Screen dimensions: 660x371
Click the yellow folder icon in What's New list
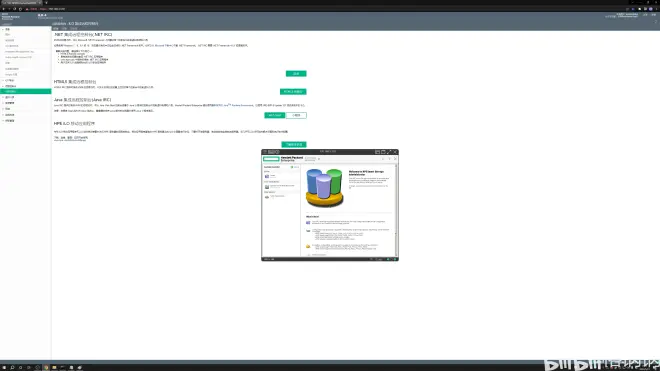(308, 246)
